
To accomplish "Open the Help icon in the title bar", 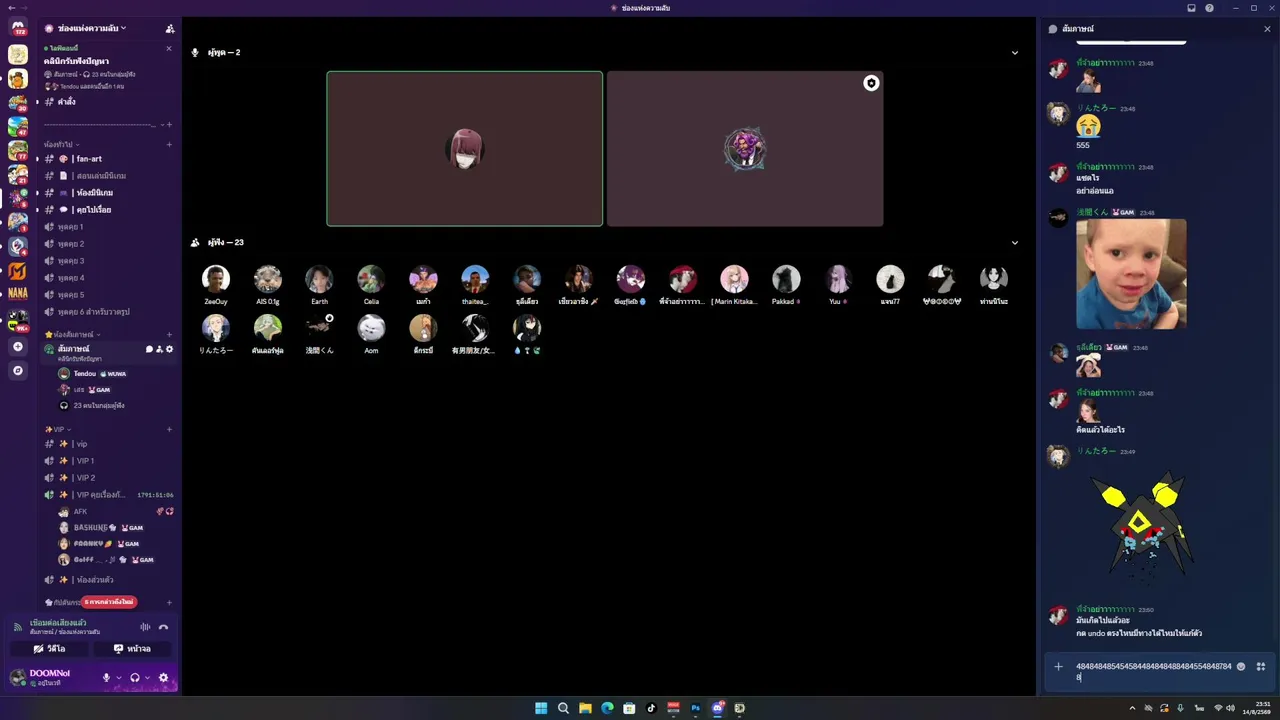I will [1210, 8].
